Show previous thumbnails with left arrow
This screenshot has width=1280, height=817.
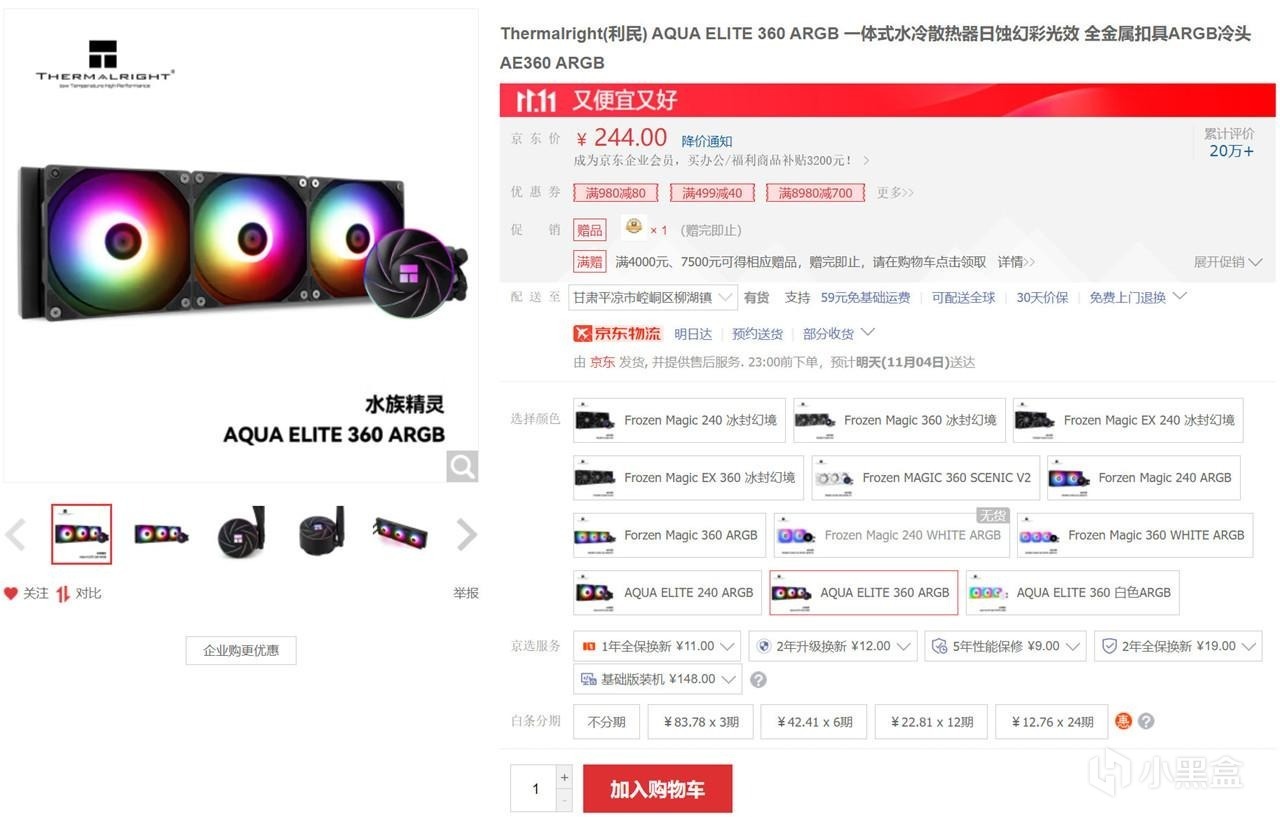click(15, 535)
